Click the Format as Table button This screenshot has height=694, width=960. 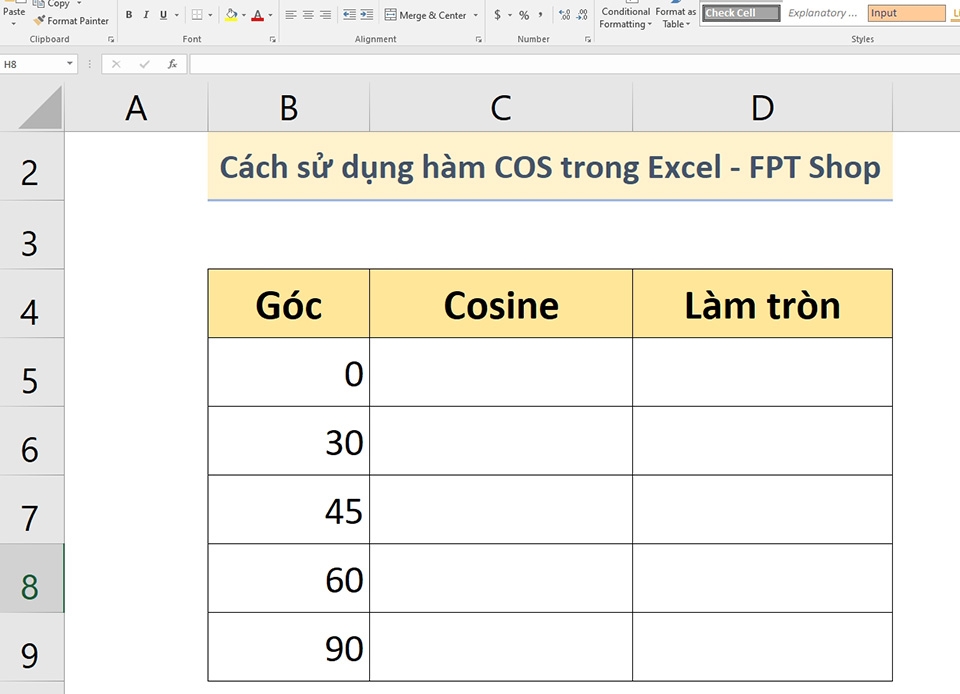675,14
